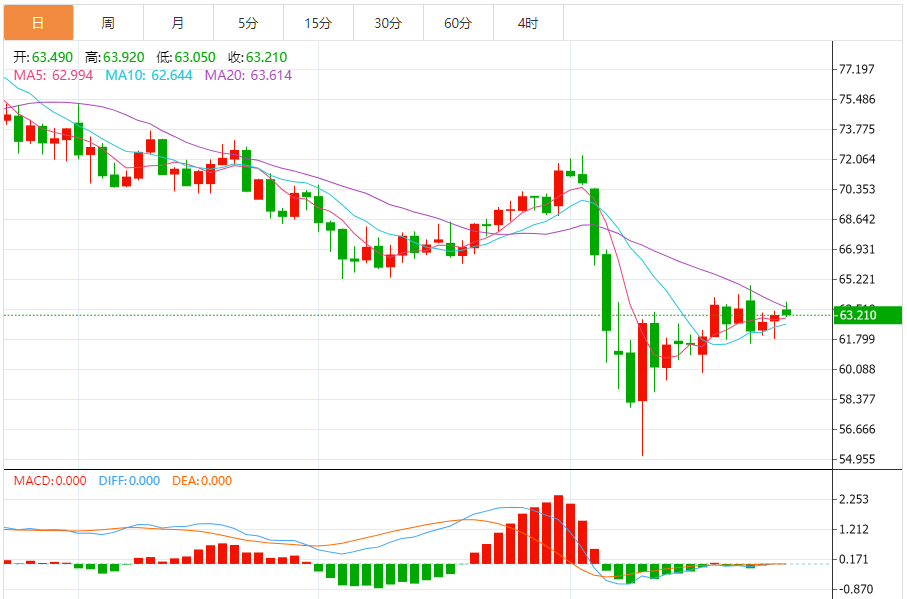Image resolution: width=907 pixels, height=599 pixels.
Task: Click the 开:63.490 open price value
Action: point(43,57)
